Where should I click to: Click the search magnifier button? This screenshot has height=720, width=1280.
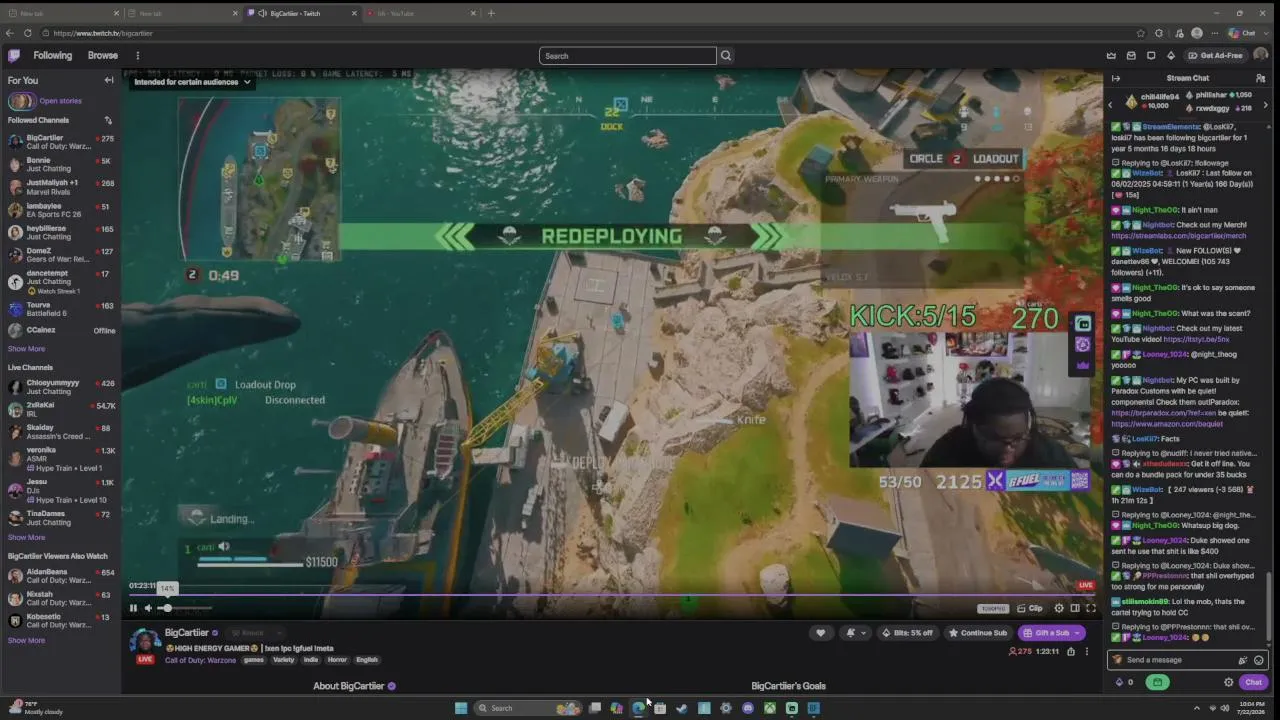[726, 56]
